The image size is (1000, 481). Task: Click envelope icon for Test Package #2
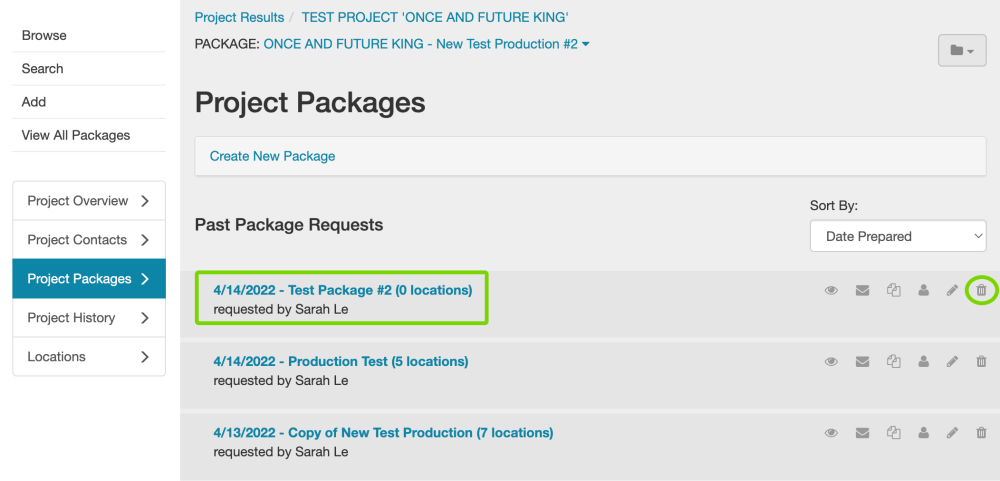(x=862, y=291)
